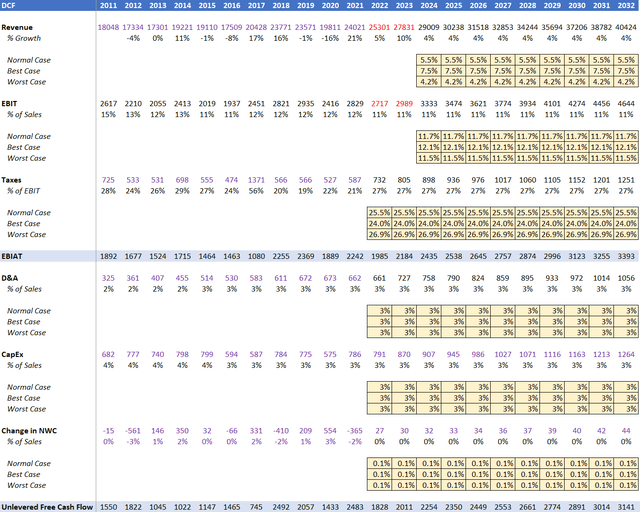Edit 2032 revenue Best Case 7.5% input

point(626,71)
